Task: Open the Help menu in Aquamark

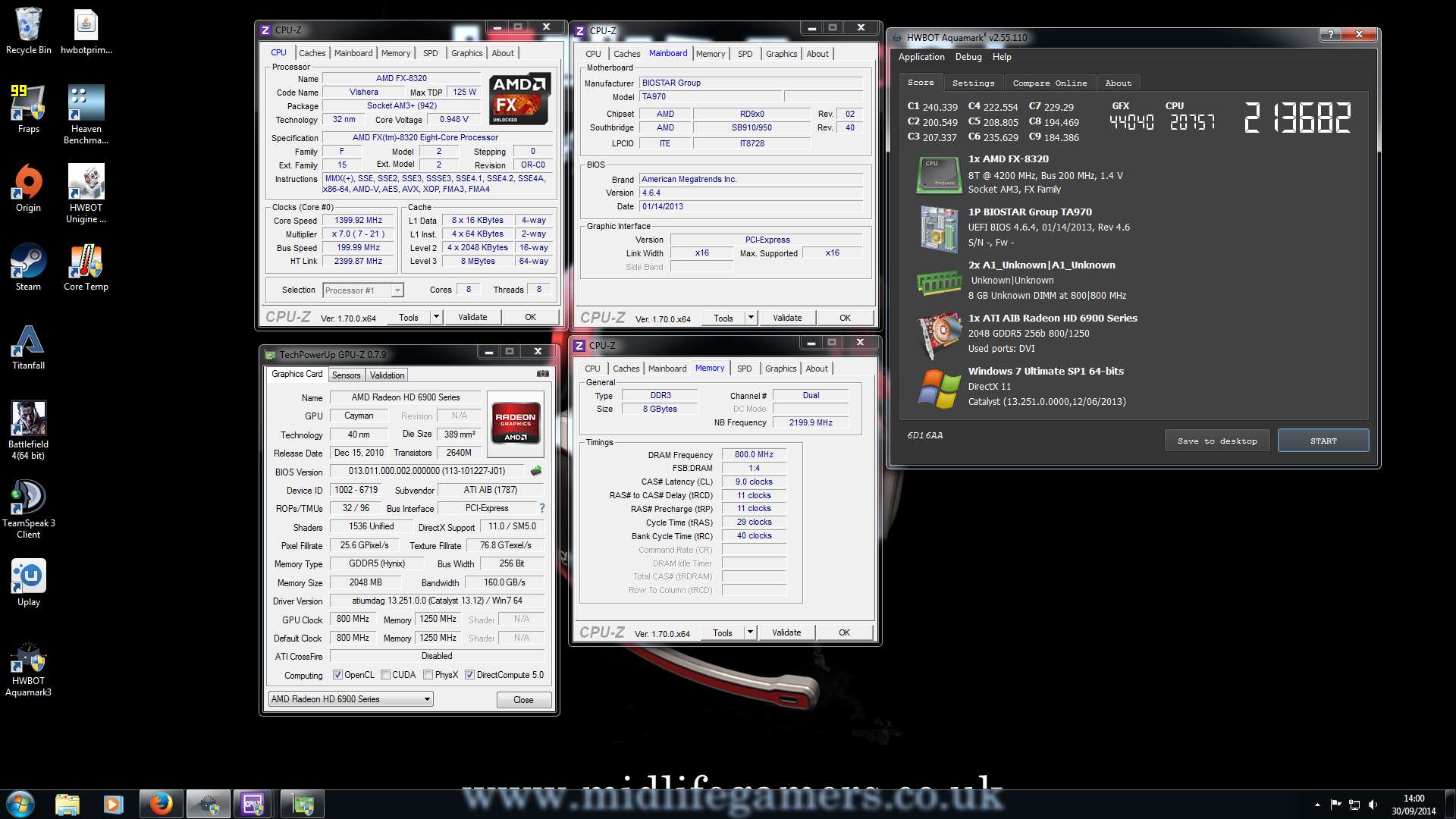Action: pyautogui.click(x=1002, y=57)
